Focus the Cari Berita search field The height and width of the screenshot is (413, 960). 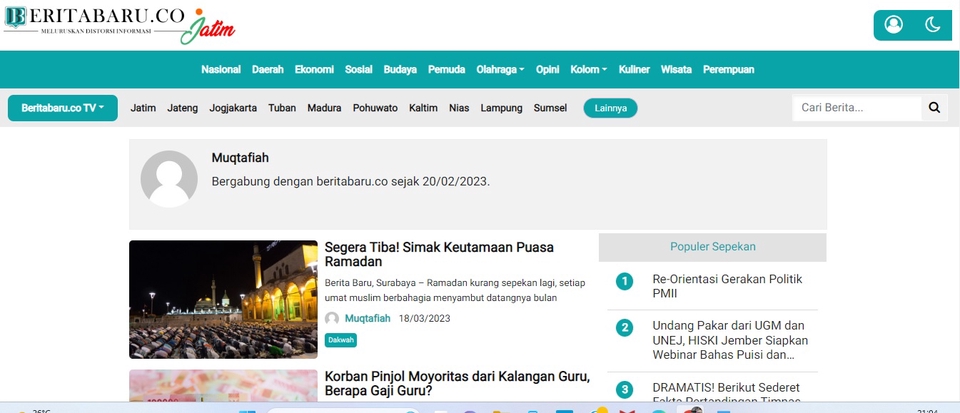(857, 108)
